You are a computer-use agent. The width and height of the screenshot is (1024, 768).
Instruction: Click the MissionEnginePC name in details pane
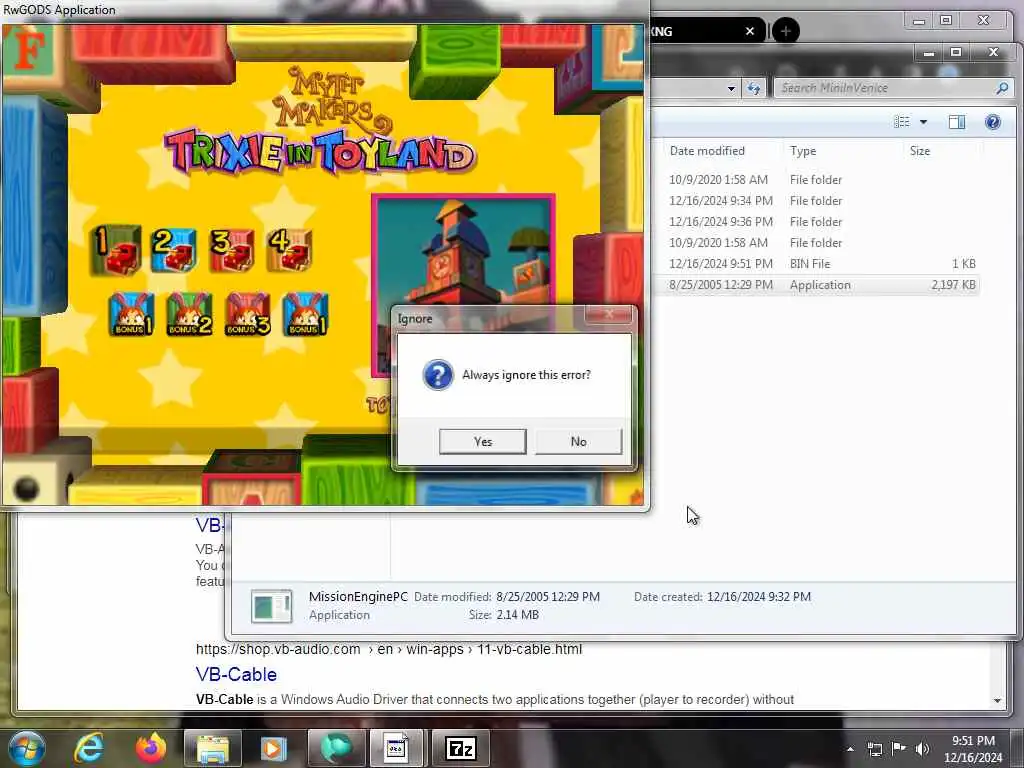click(358, 596)
